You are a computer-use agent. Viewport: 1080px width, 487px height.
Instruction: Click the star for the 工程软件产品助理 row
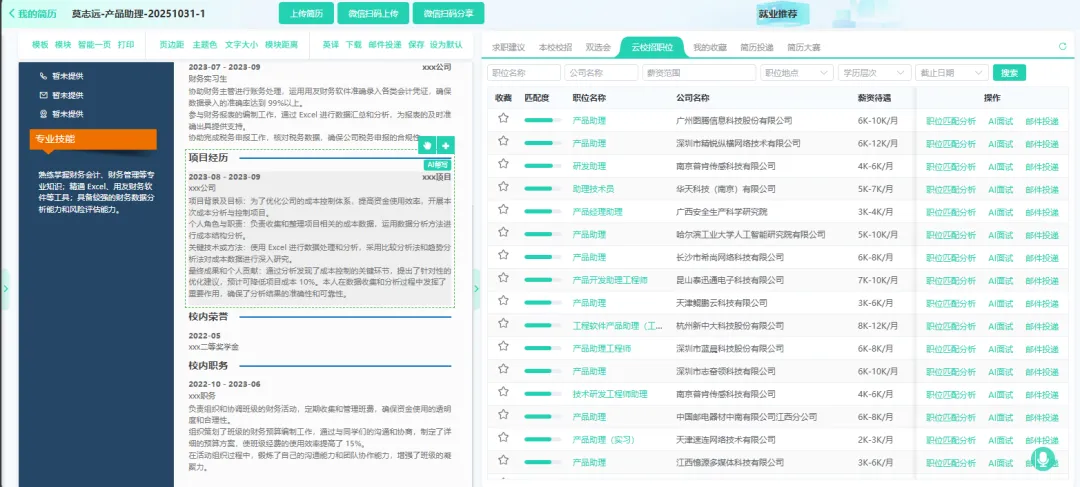point(503,324)
